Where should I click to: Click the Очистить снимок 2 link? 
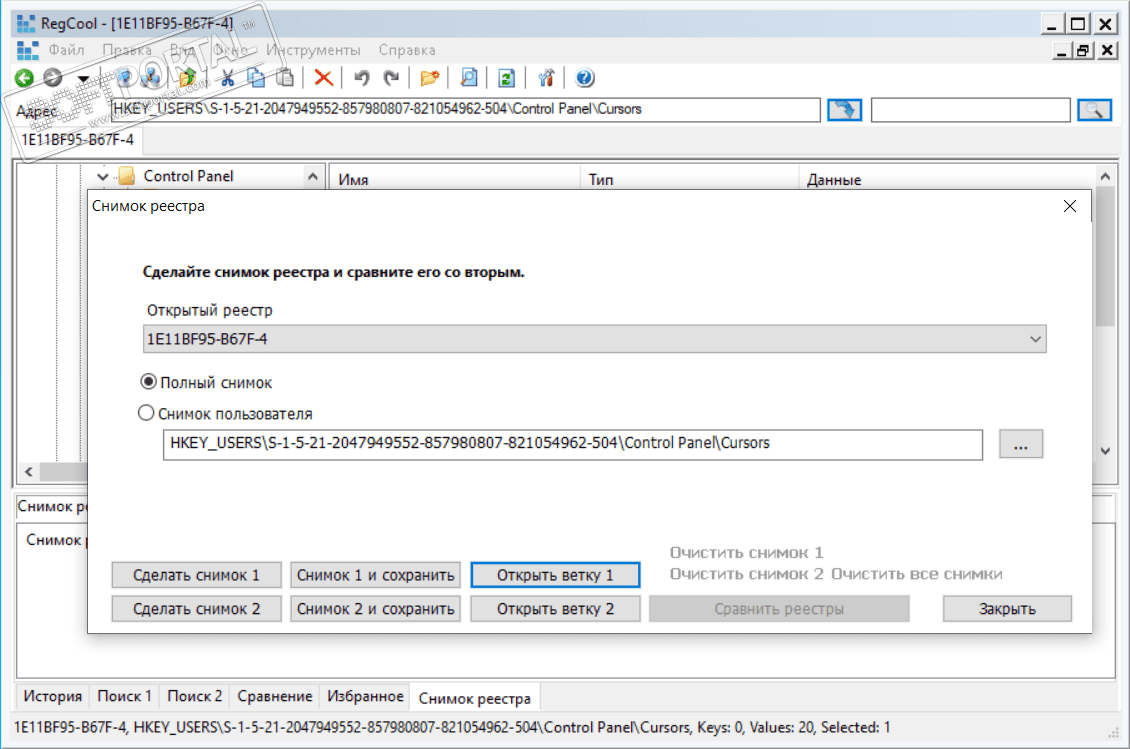(746, 575)
